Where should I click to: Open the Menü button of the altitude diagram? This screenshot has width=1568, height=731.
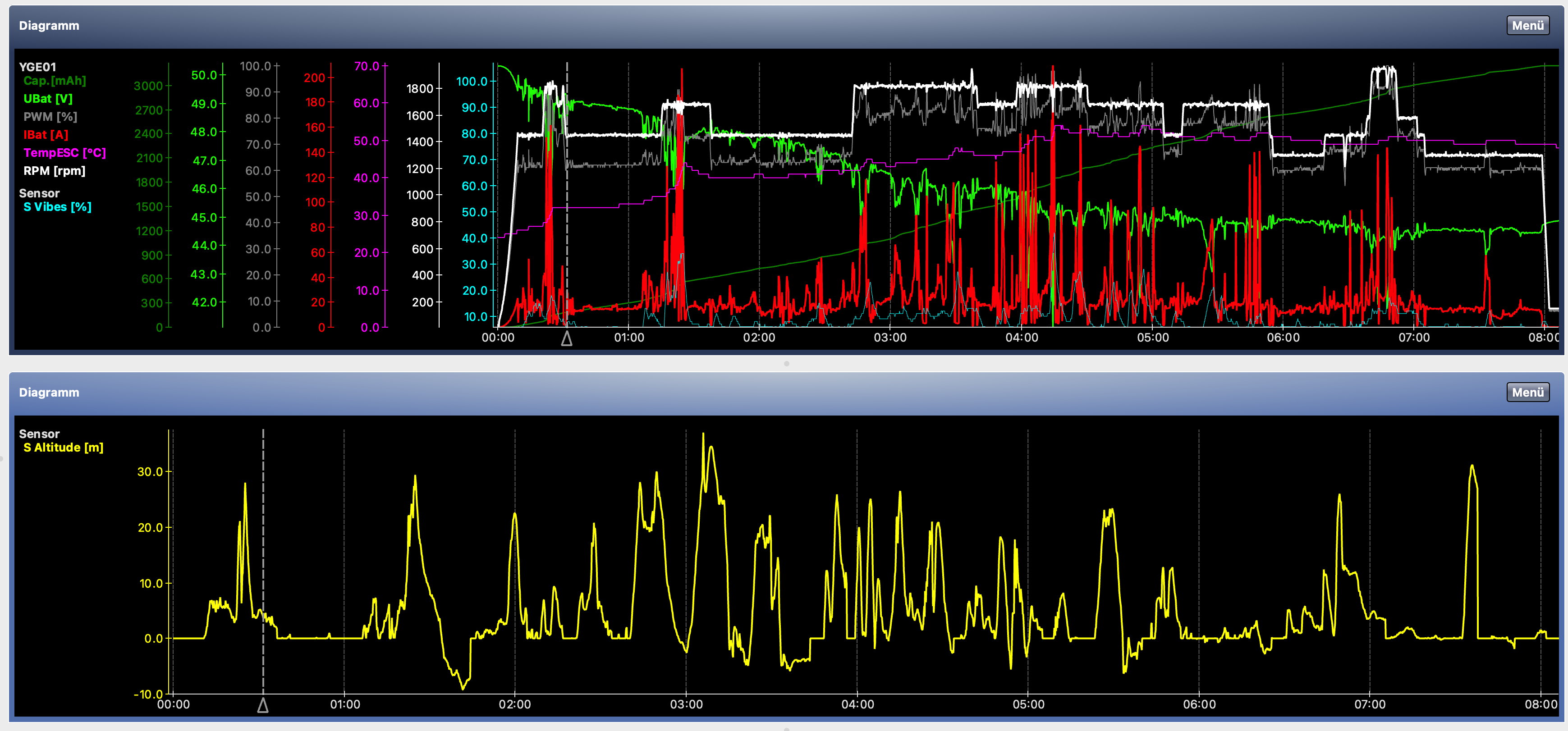click(x=1527, y=393)
